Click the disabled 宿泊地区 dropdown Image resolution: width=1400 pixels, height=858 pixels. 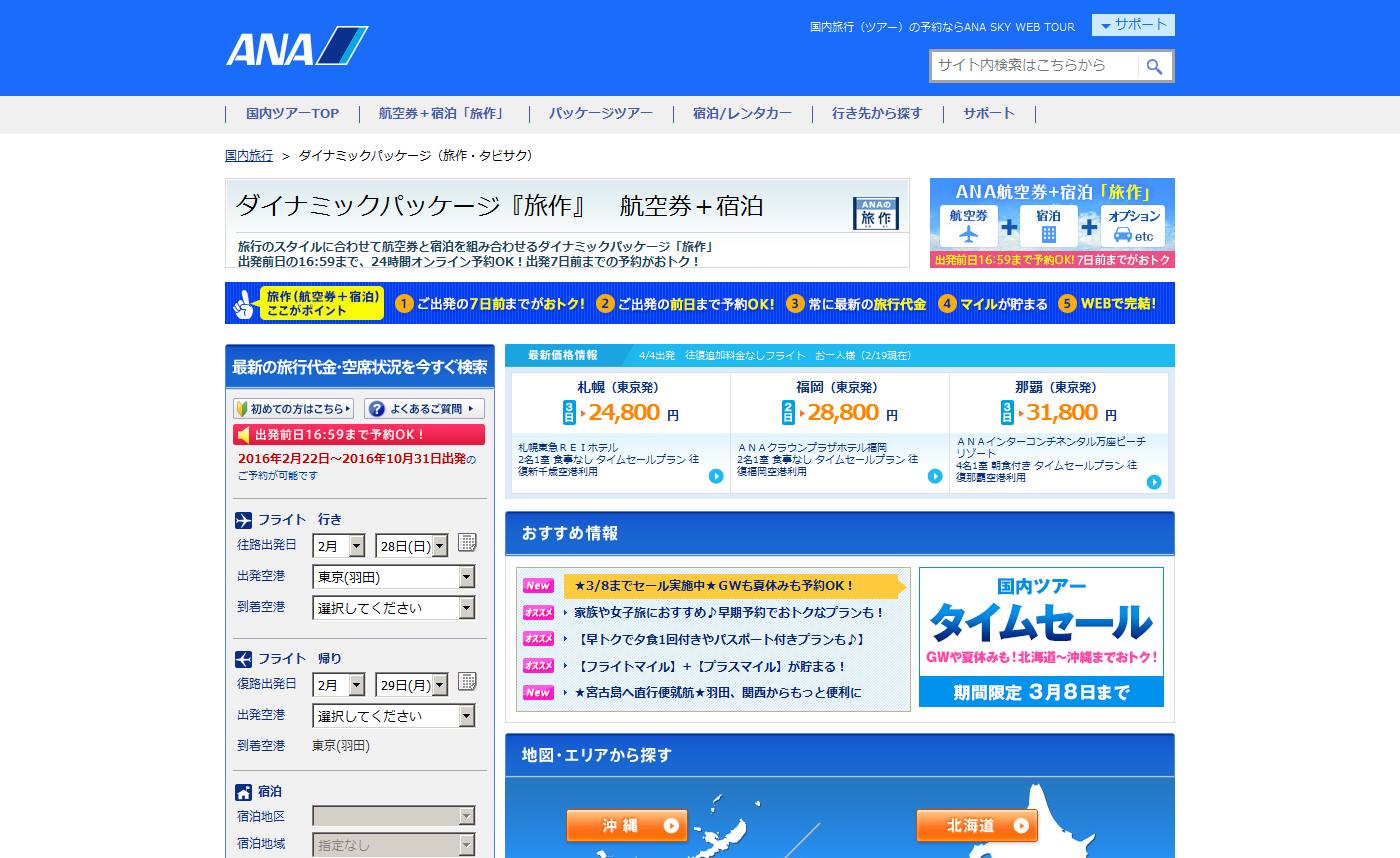tap(394, 816)
